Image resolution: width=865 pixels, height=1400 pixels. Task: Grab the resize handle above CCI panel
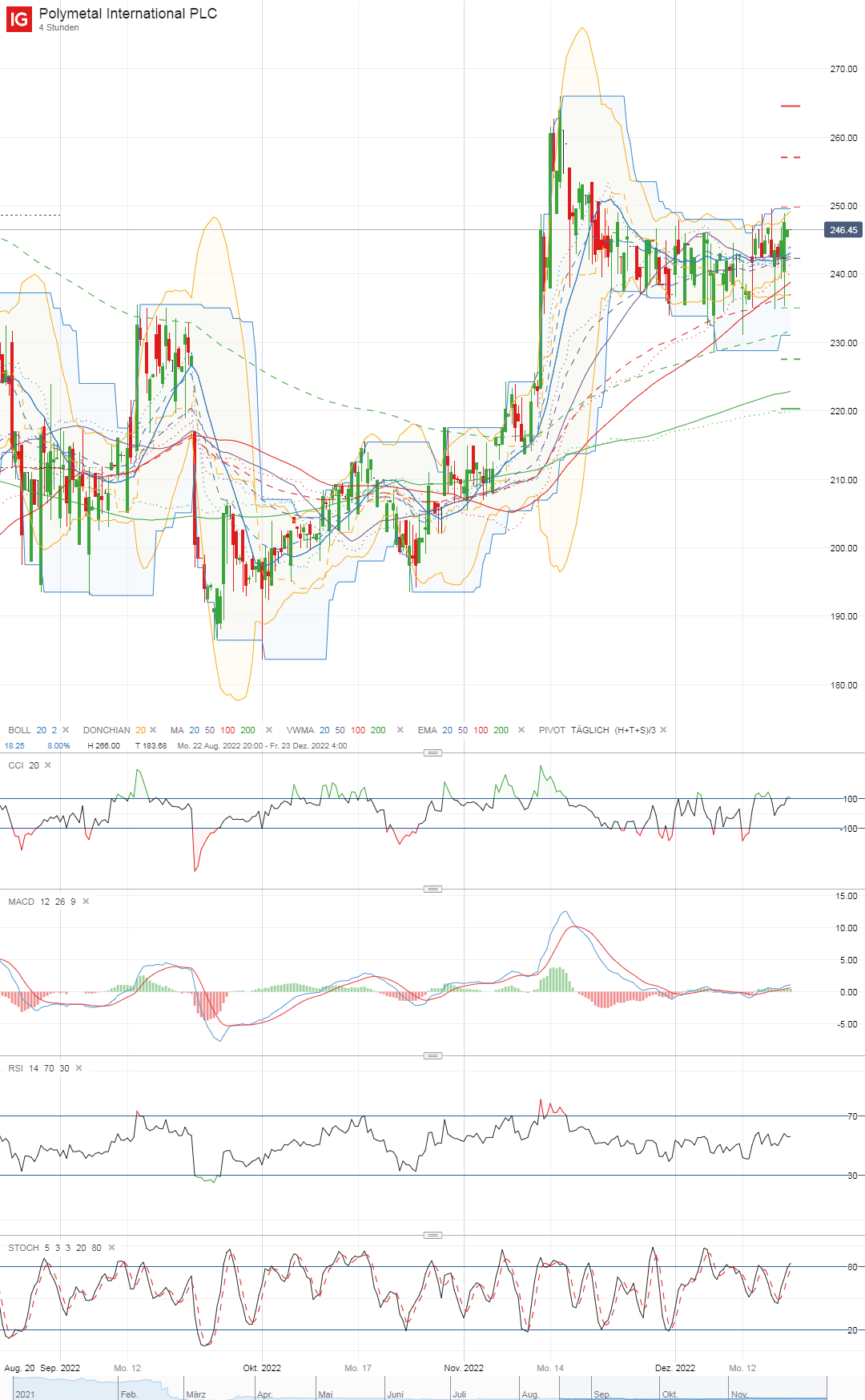432,753
